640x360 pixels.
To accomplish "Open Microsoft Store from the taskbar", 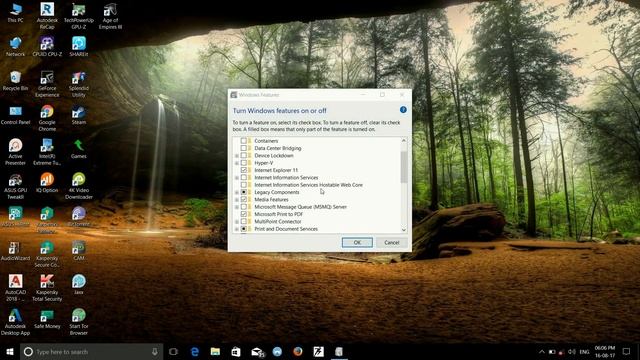I will coord(236,351).
